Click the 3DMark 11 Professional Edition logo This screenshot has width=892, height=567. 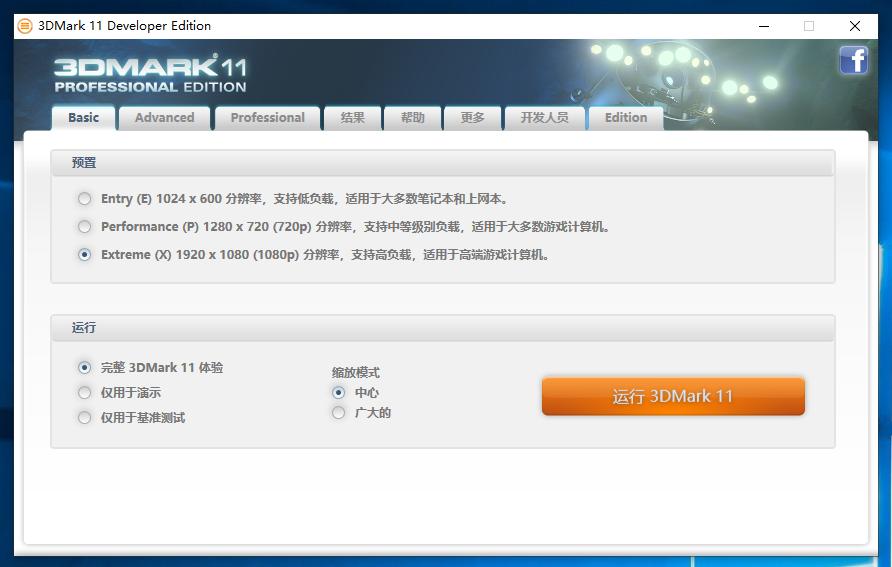point(150,74)
